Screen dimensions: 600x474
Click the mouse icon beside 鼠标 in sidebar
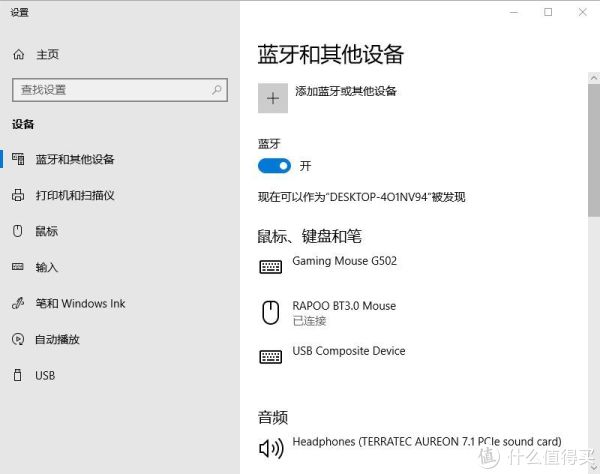pos(18,231)
